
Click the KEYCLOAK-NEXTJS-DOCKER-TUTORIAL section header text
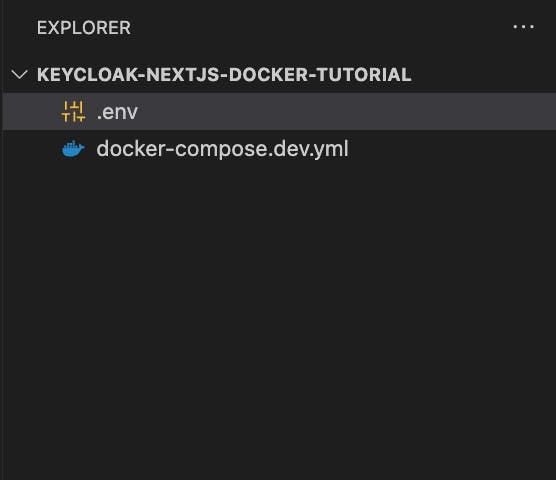224,74
